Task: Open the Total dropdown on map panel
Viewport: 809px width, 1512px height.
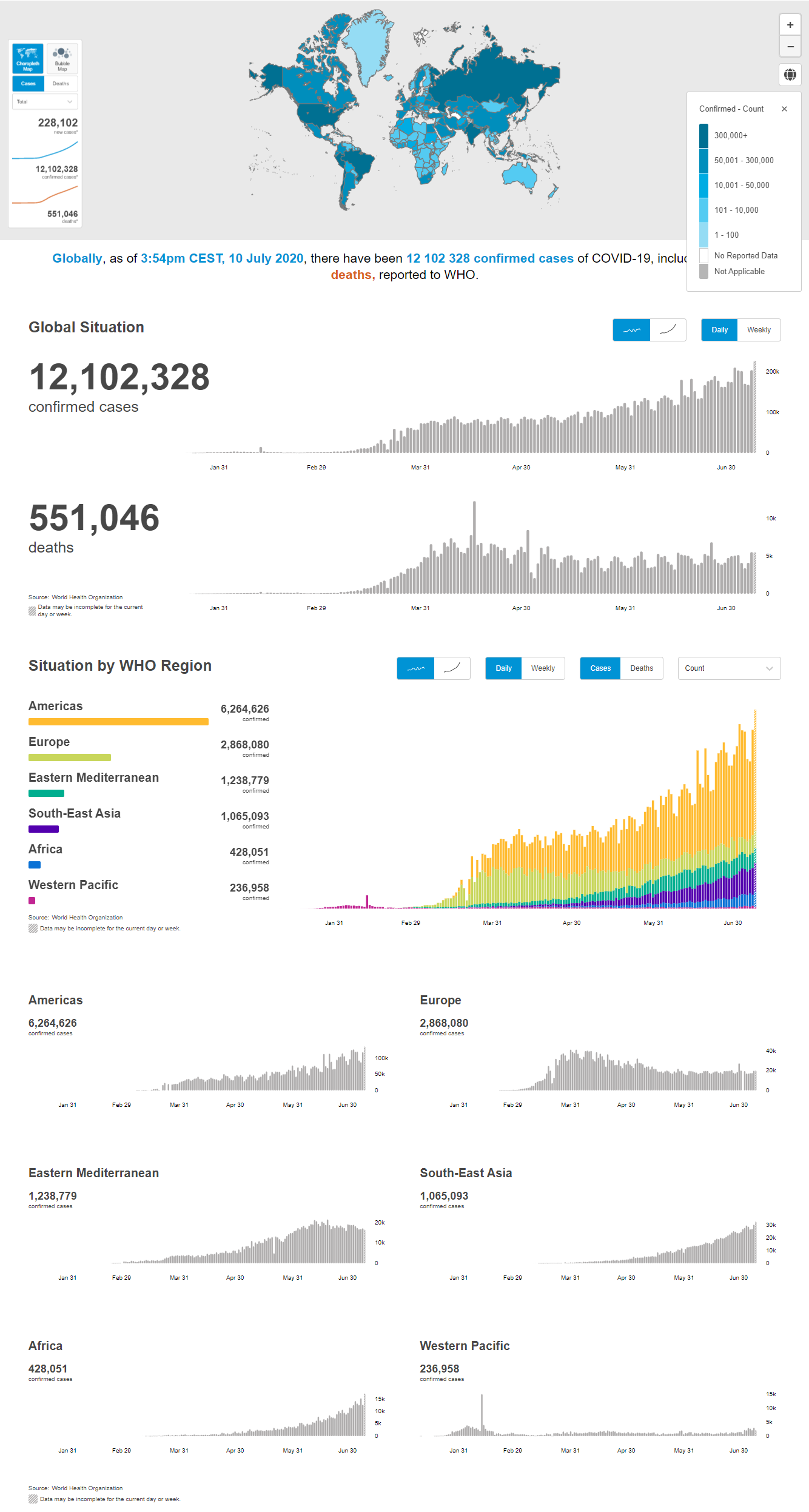Action: tap(45, 102)
